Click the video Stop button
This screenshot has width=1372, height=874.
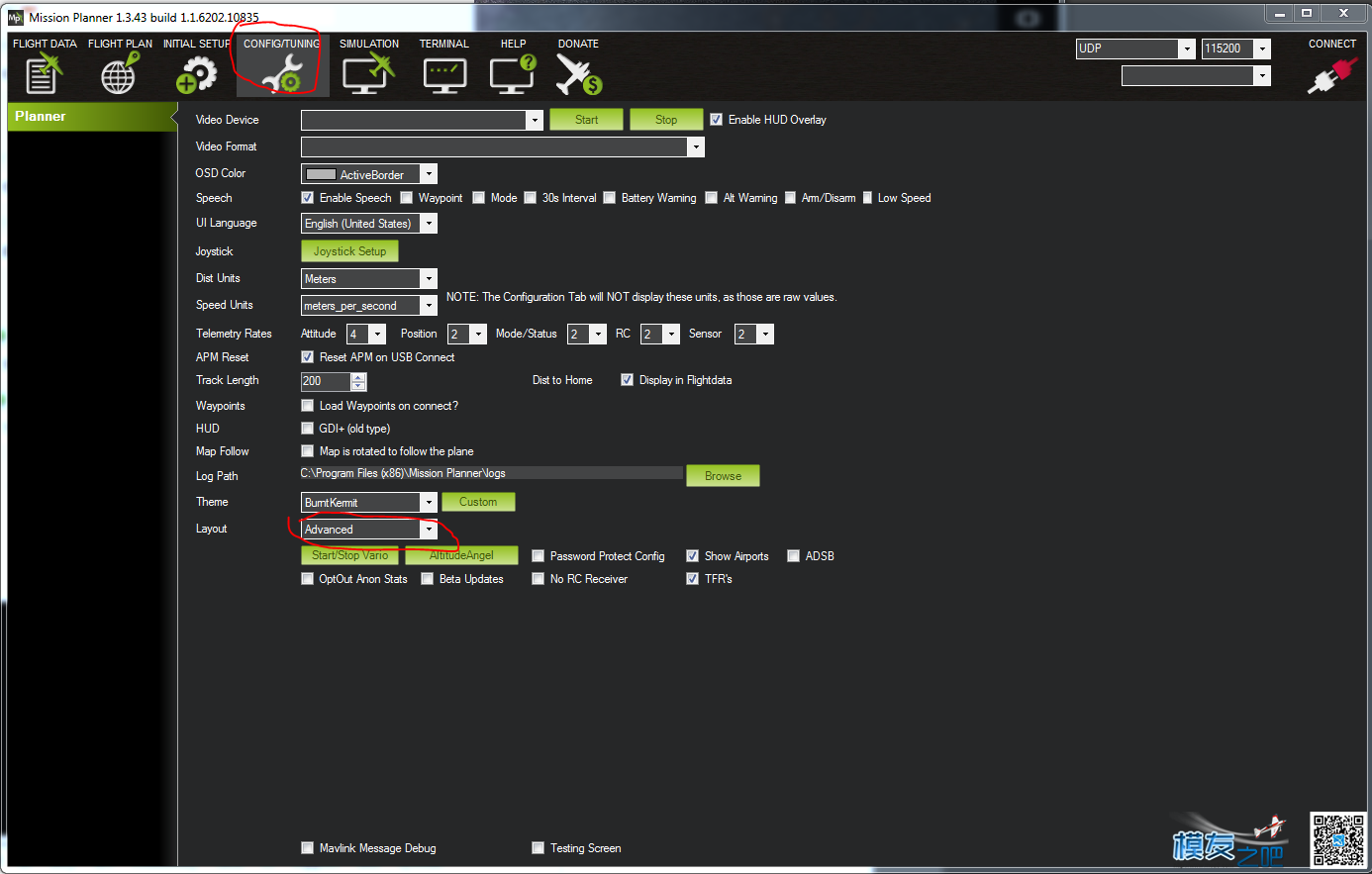[666, 120]
